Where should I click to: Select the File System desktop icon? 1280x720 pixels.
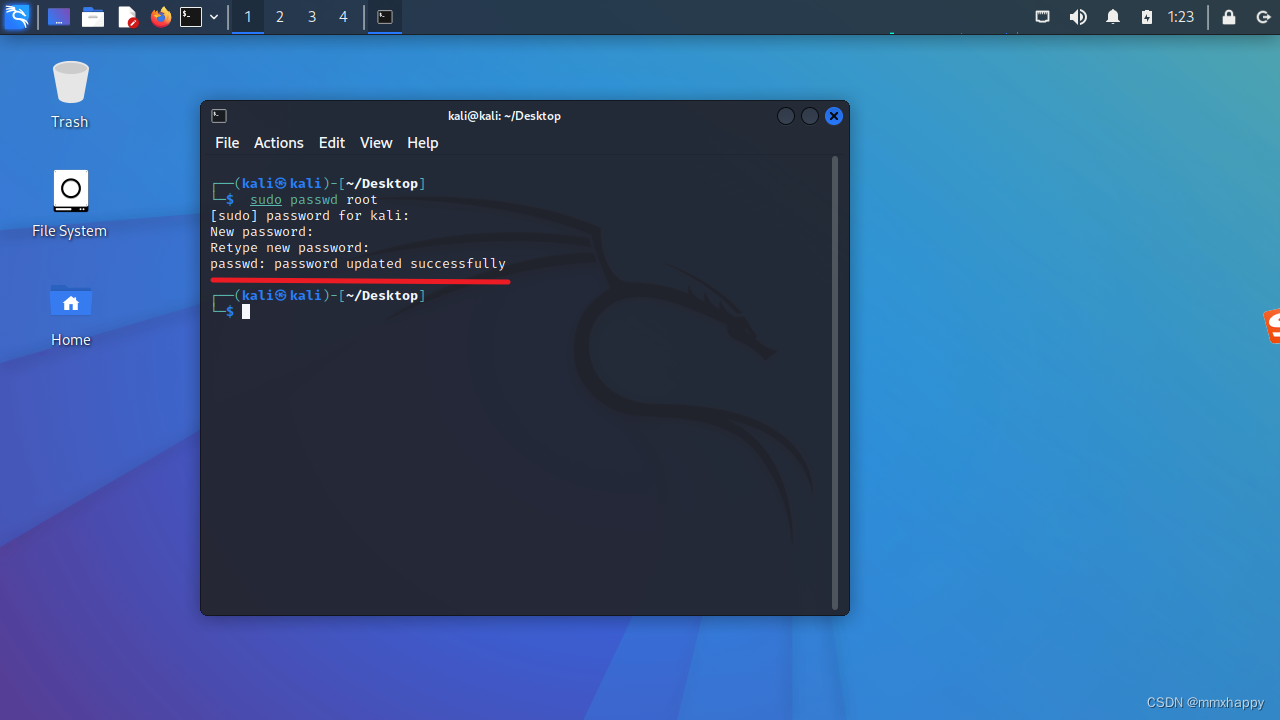[x=70, y=204]
